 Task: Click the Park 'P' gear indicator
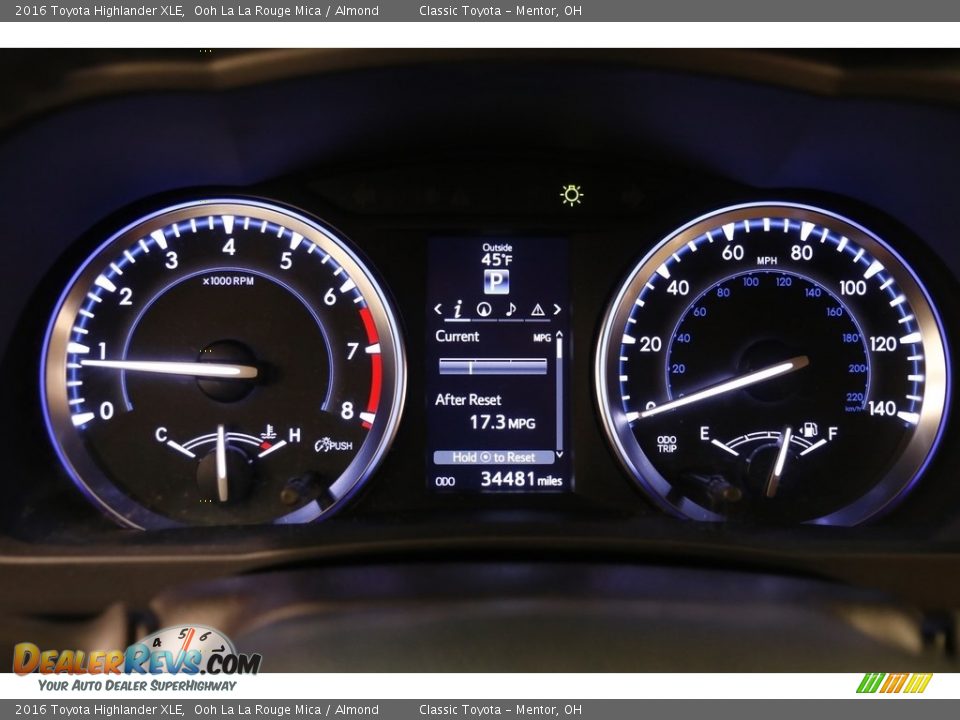[x=496, y=281]
